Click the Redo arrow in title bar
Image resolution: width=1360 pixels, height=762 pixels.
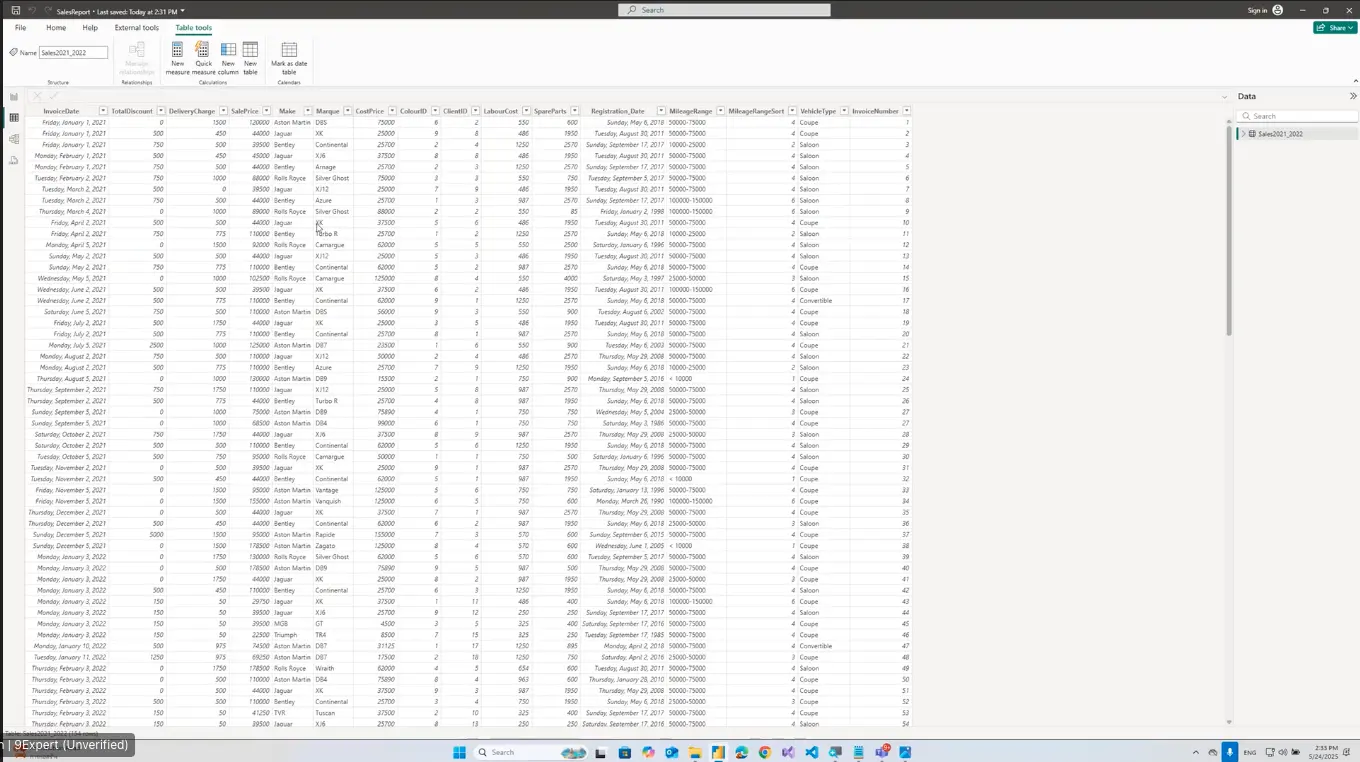tap(47, 10)
